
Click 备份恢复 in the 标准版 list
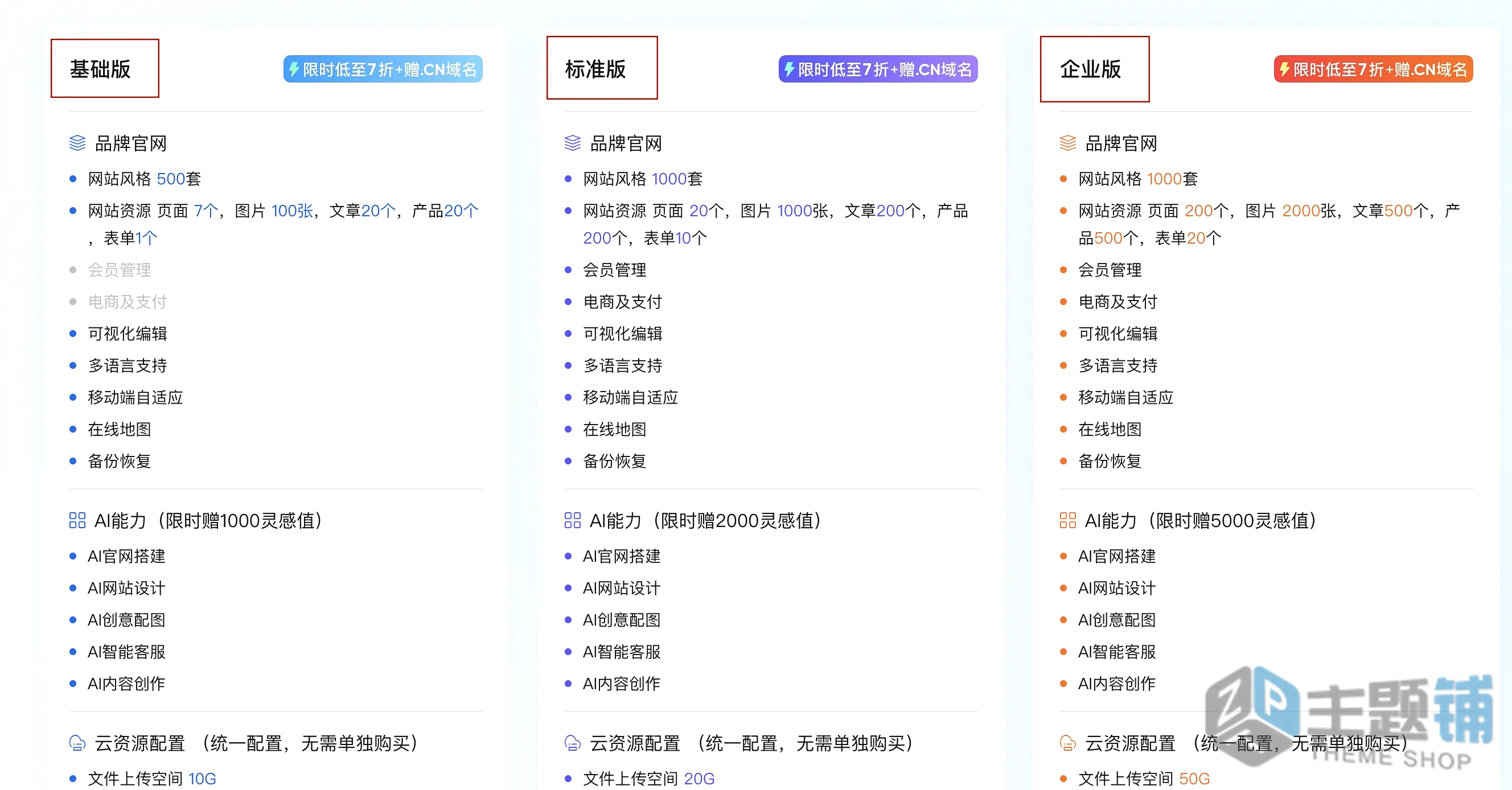click(615, 462)
